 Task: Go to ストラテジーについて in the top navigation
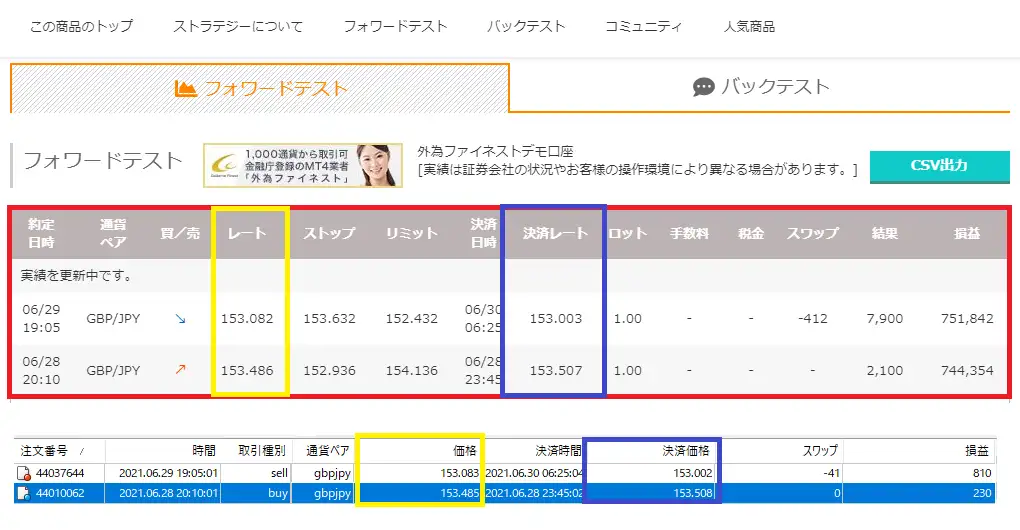coord(238,26)
